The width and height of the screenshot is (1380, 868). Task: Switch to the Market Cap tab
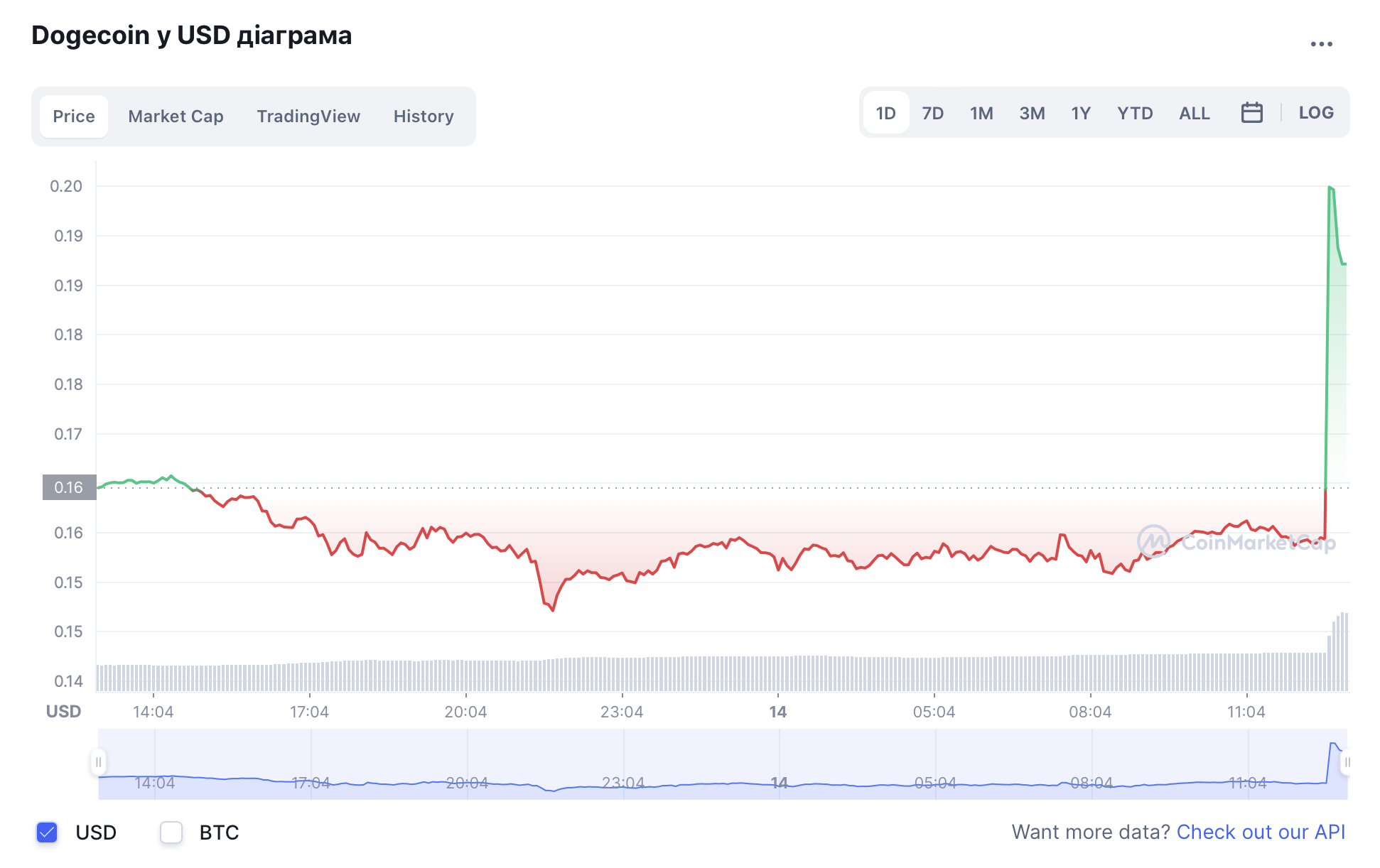point(176,116)
